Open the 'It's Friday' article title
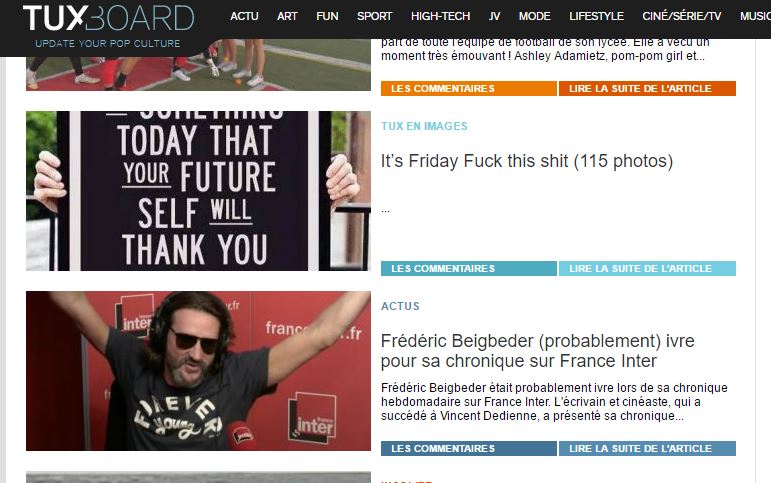Image resolution: width=771 pixels, height=483 pixels. 527,161
